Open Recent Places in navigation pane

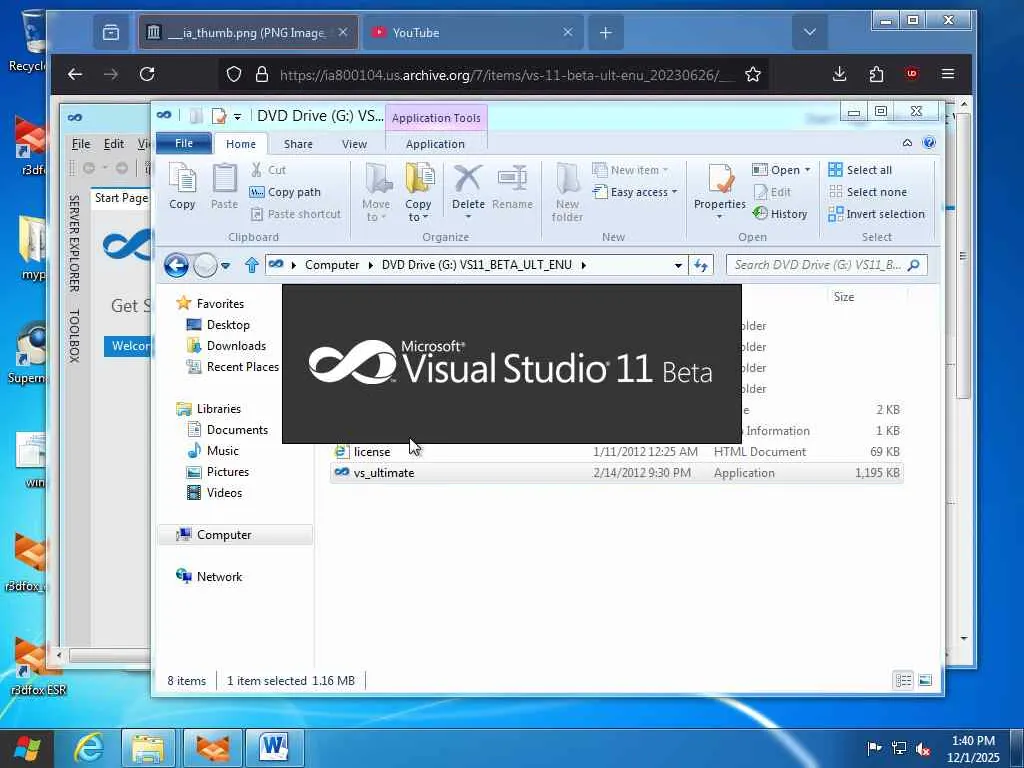[232, 367]
